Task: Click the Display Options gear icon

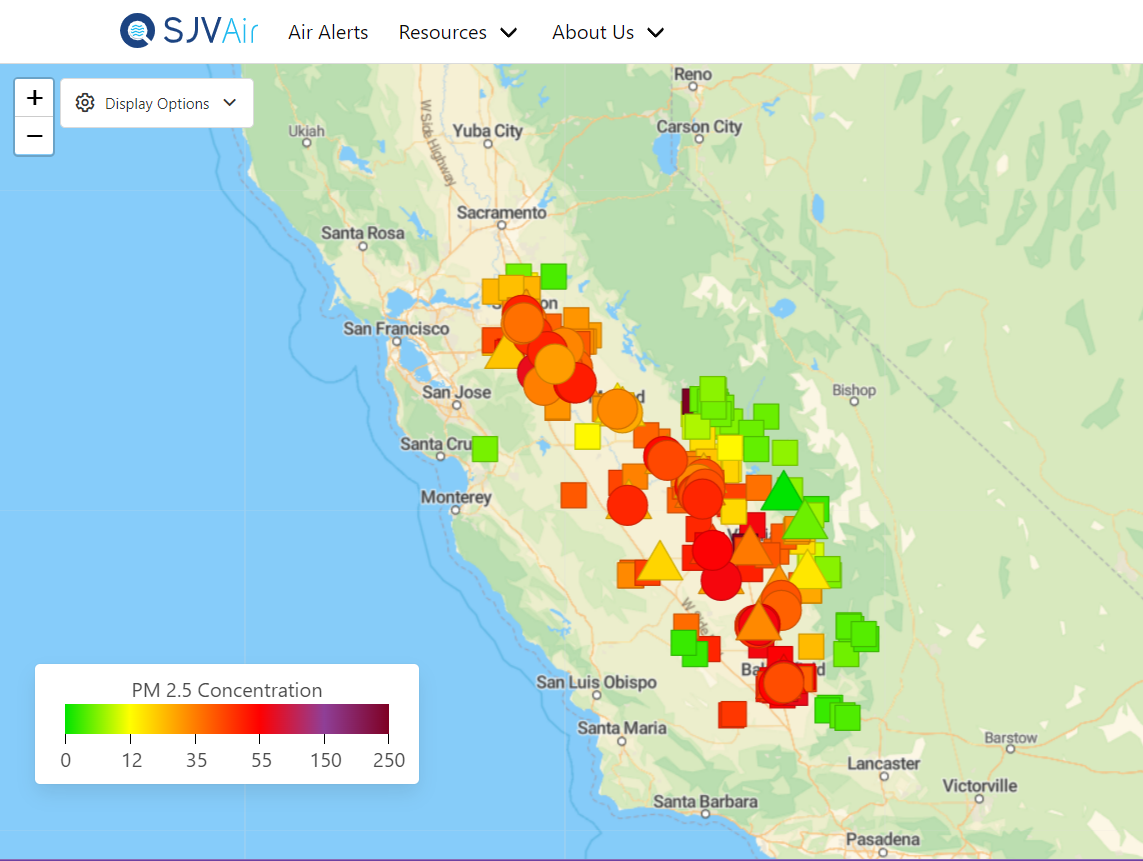Action: tap(85, 103)
